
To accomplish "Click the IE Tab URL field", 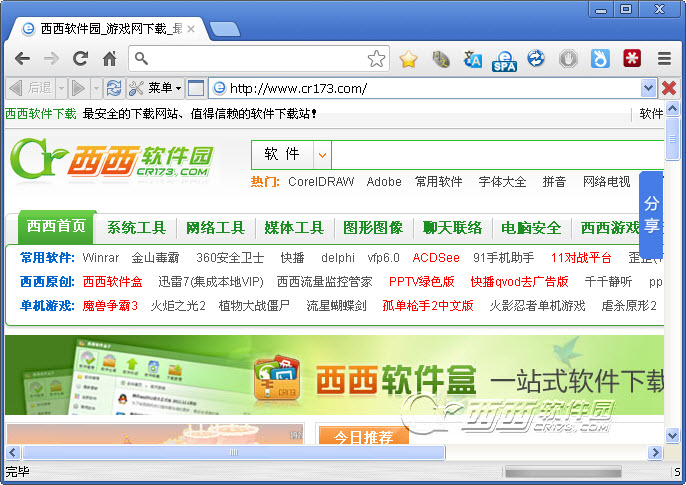I will 433,88.
